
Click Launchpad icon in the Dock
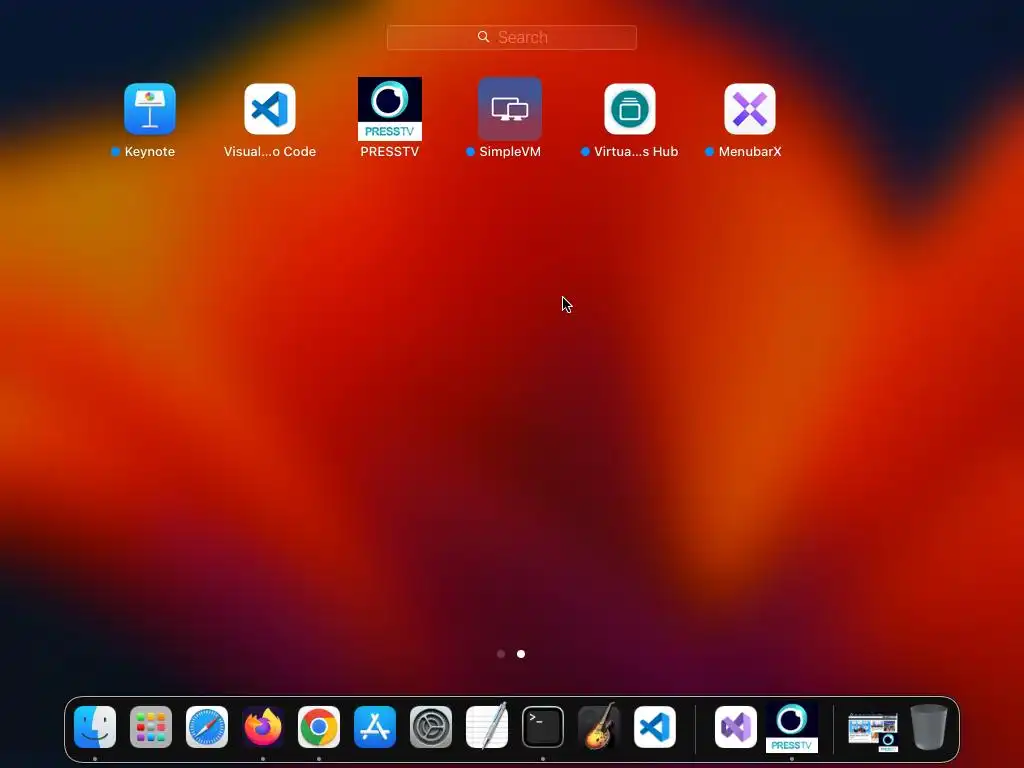tap(151, 727)
